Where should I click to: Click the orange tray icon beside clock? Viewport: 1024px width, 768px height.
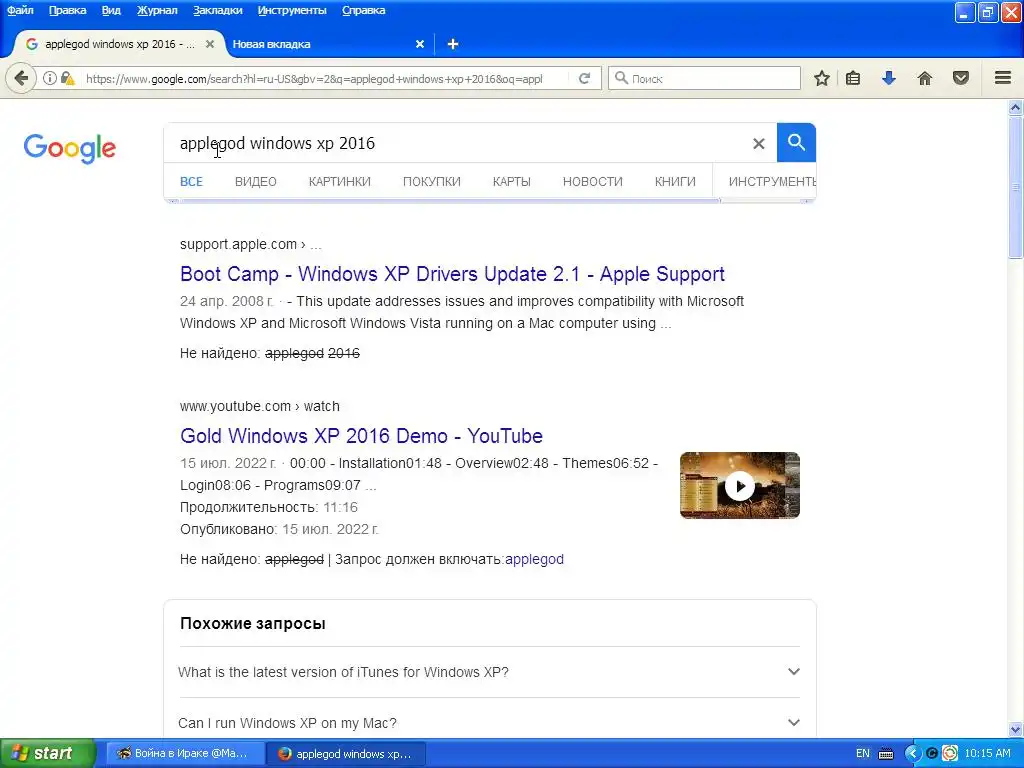950,754
